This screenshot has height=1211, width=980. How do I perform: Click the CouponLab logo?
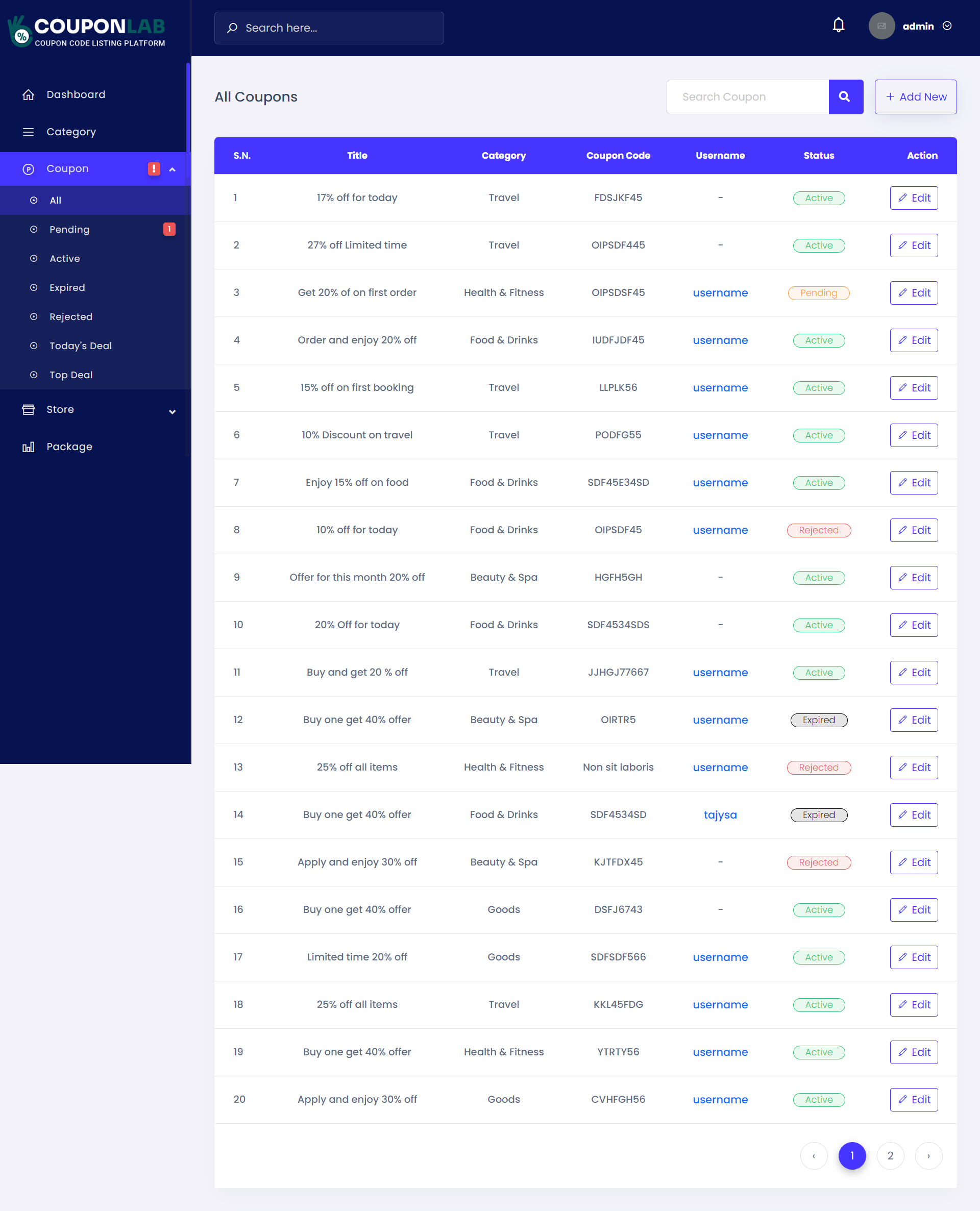(87, 31)
